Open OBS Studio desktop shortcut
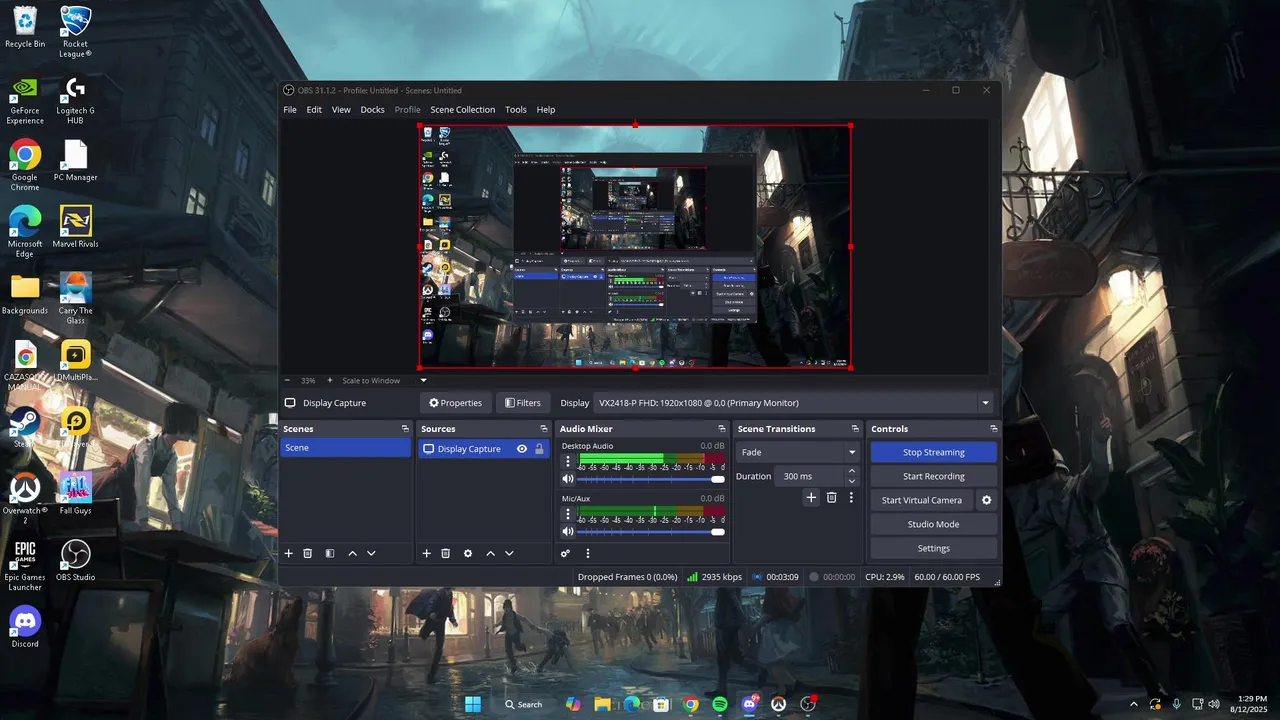The height and width of the screenshot is (720, 1280). tap(75, 560)
